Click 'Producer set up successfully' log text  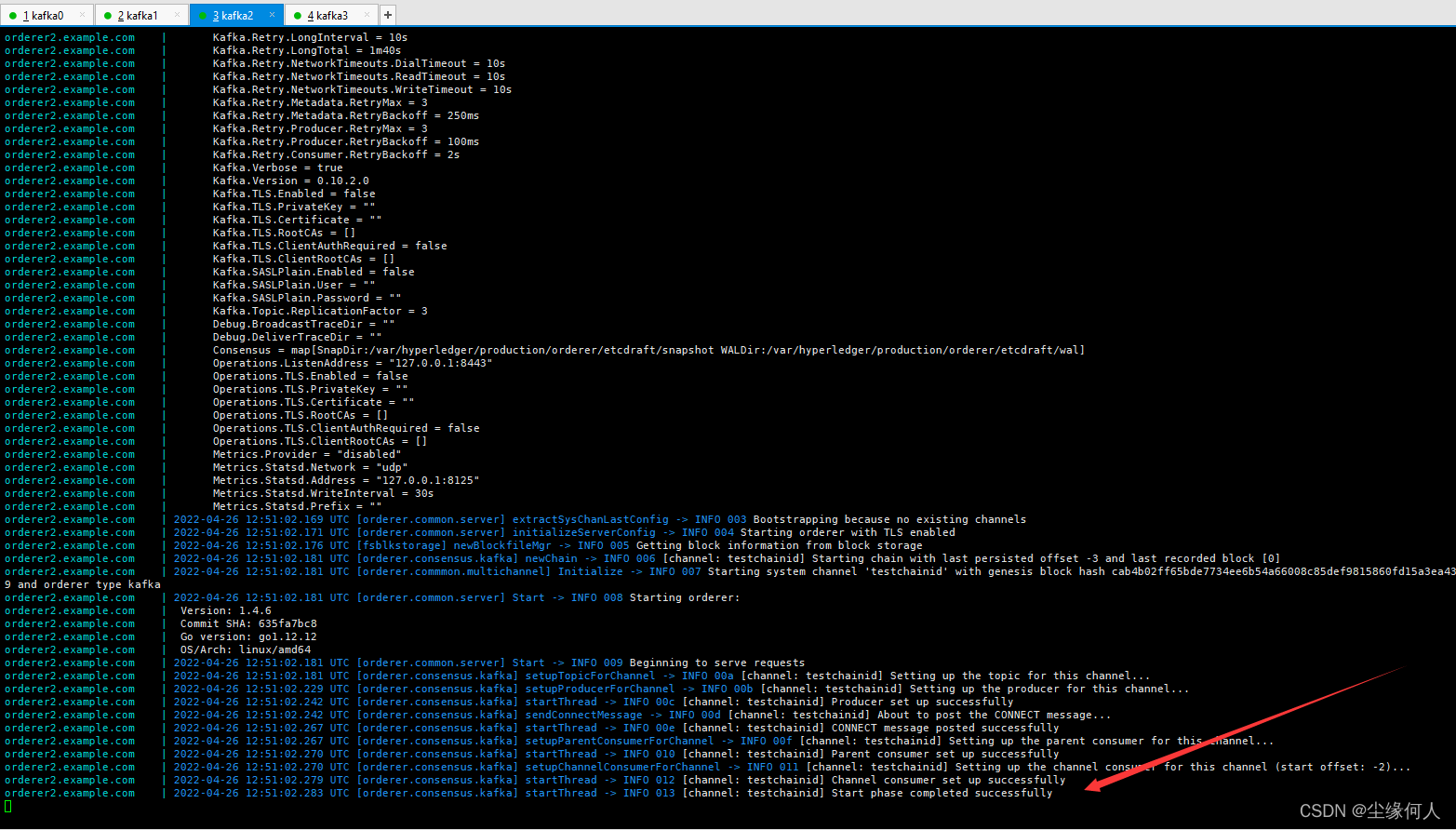(922, 702)
